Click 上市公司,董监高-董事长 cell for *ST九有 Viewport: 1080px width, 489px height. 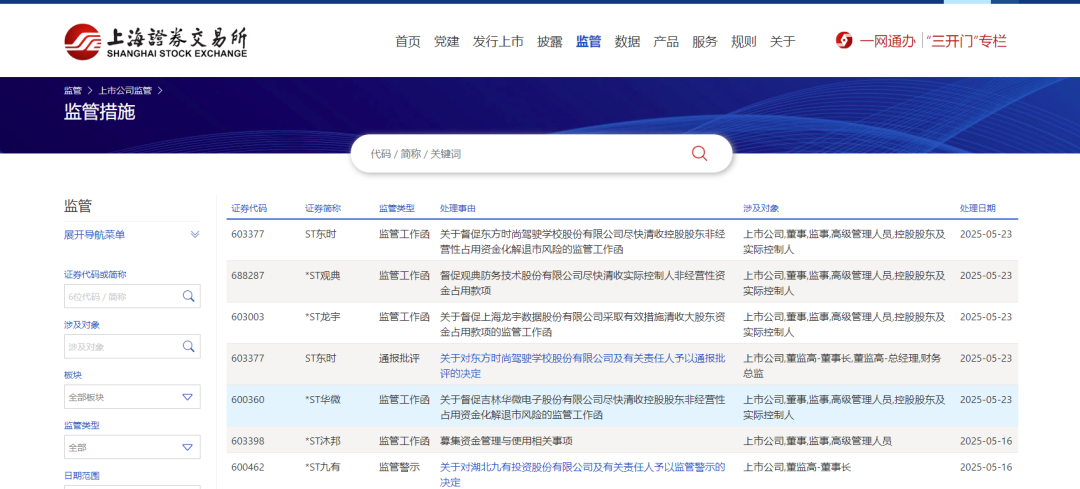[797, 467]
